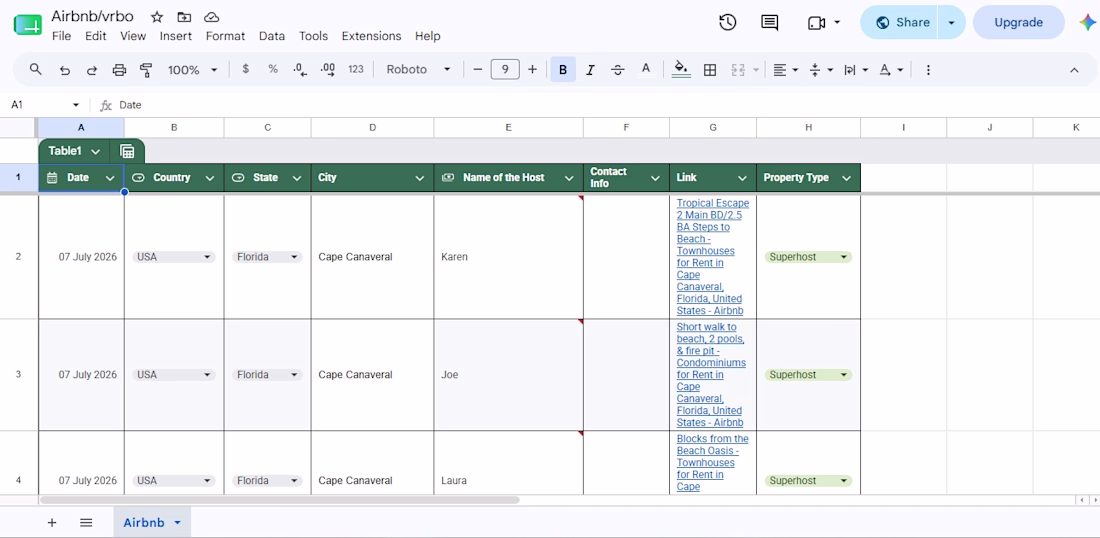Format as percent
The image size is (1100, 538).
point(273,69)
